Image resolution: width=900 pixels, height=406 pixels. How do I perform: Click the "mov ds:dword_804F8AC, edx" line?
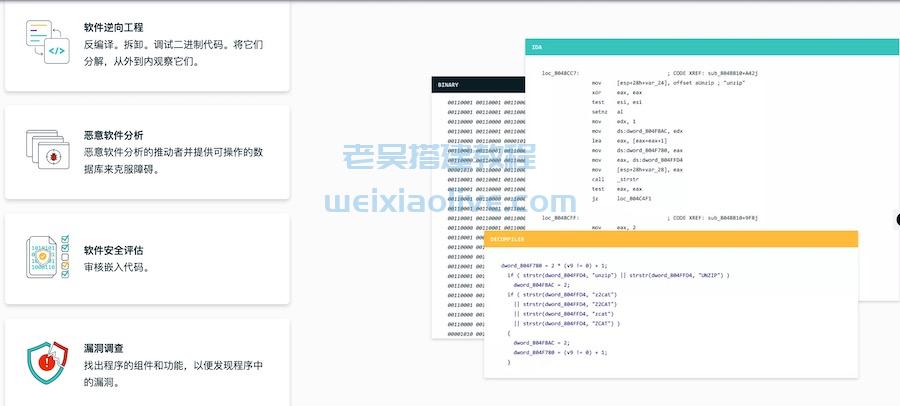coord(637,132)
